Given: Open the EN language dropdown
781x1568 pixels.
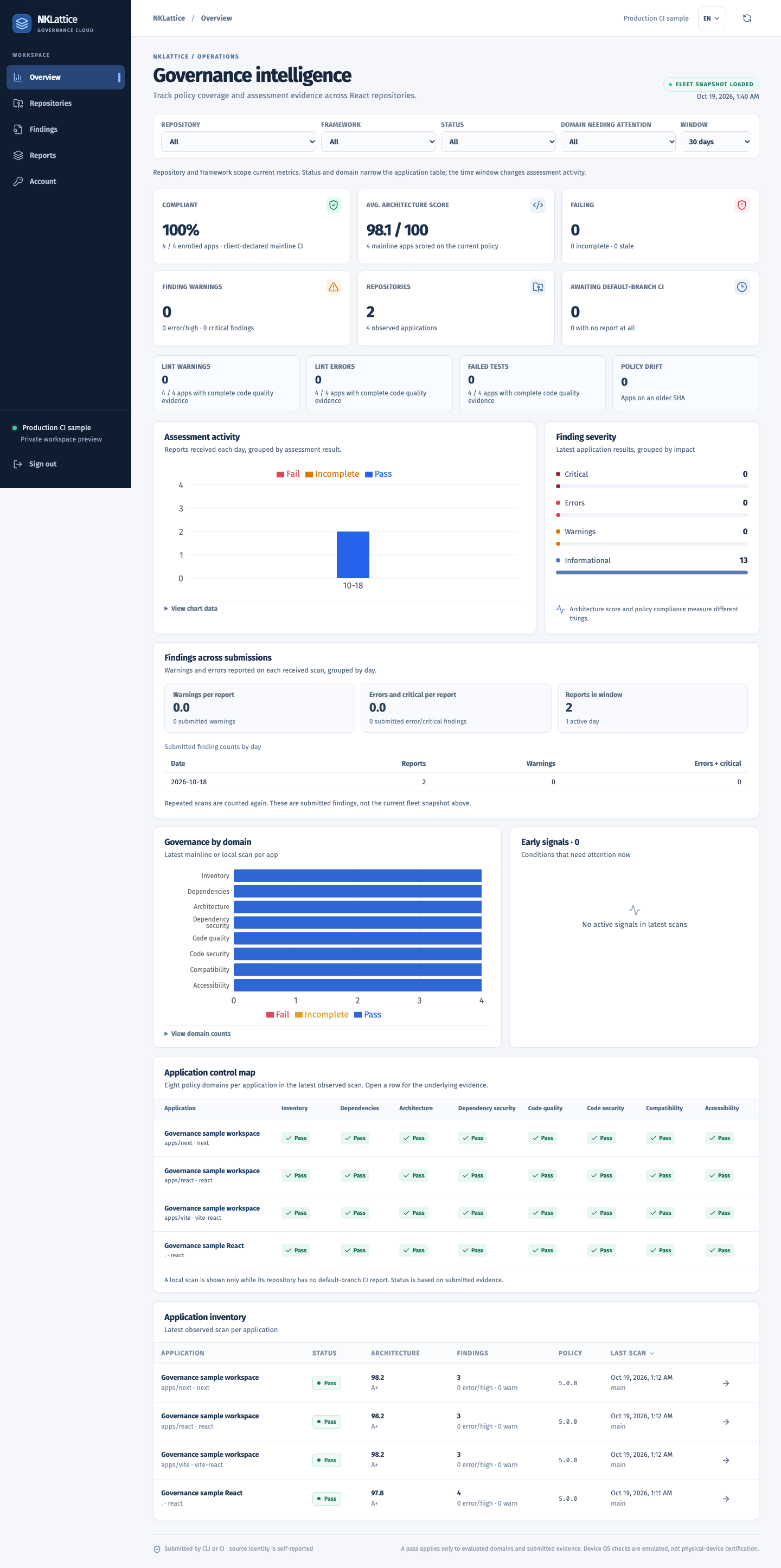Looking at the screenshot, I should 712,18.
